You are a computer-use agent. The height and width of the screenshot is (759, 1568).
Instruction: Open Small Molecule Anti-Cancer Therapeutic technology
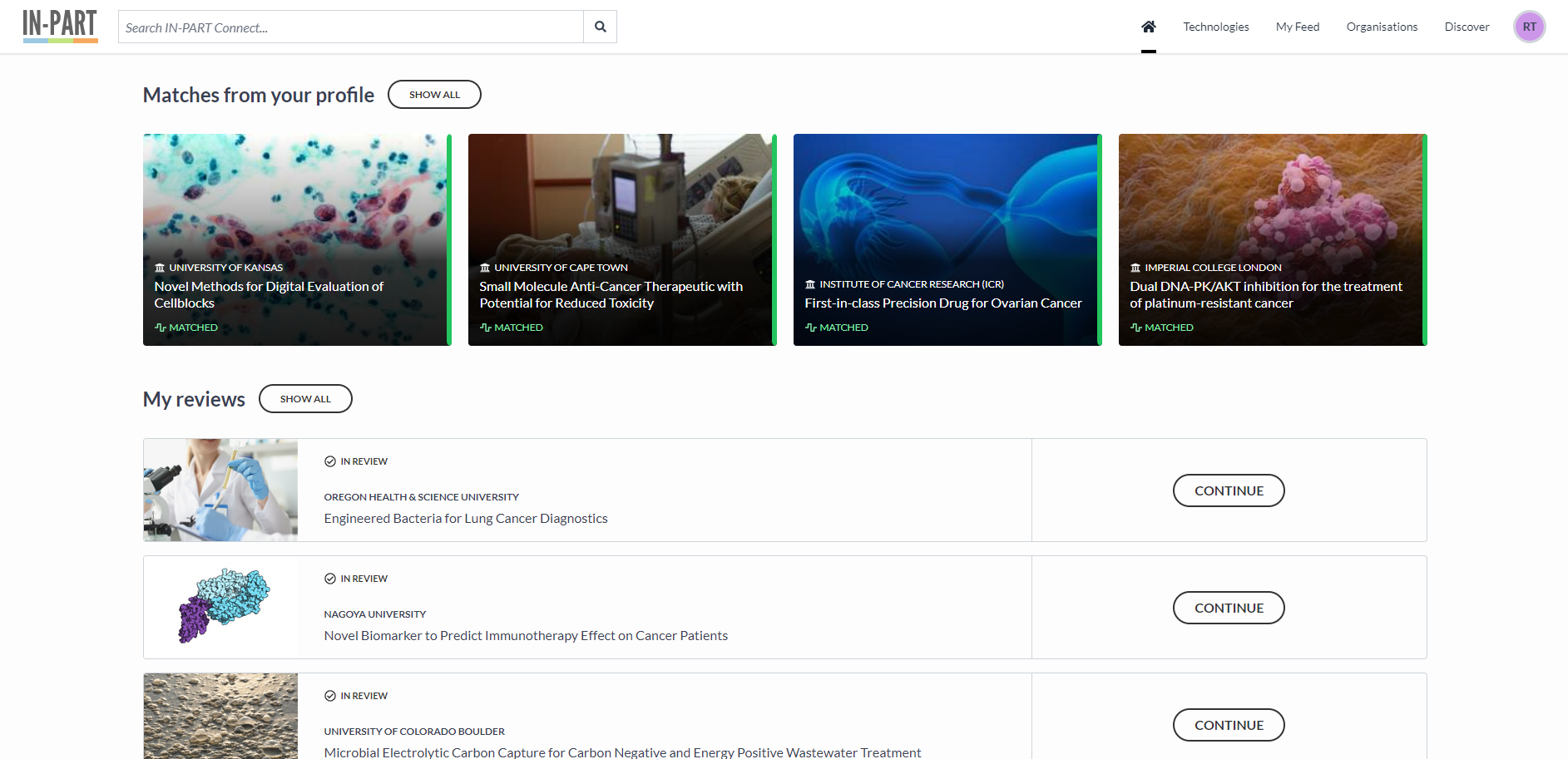pyautogui.click(x=611, y=295)
